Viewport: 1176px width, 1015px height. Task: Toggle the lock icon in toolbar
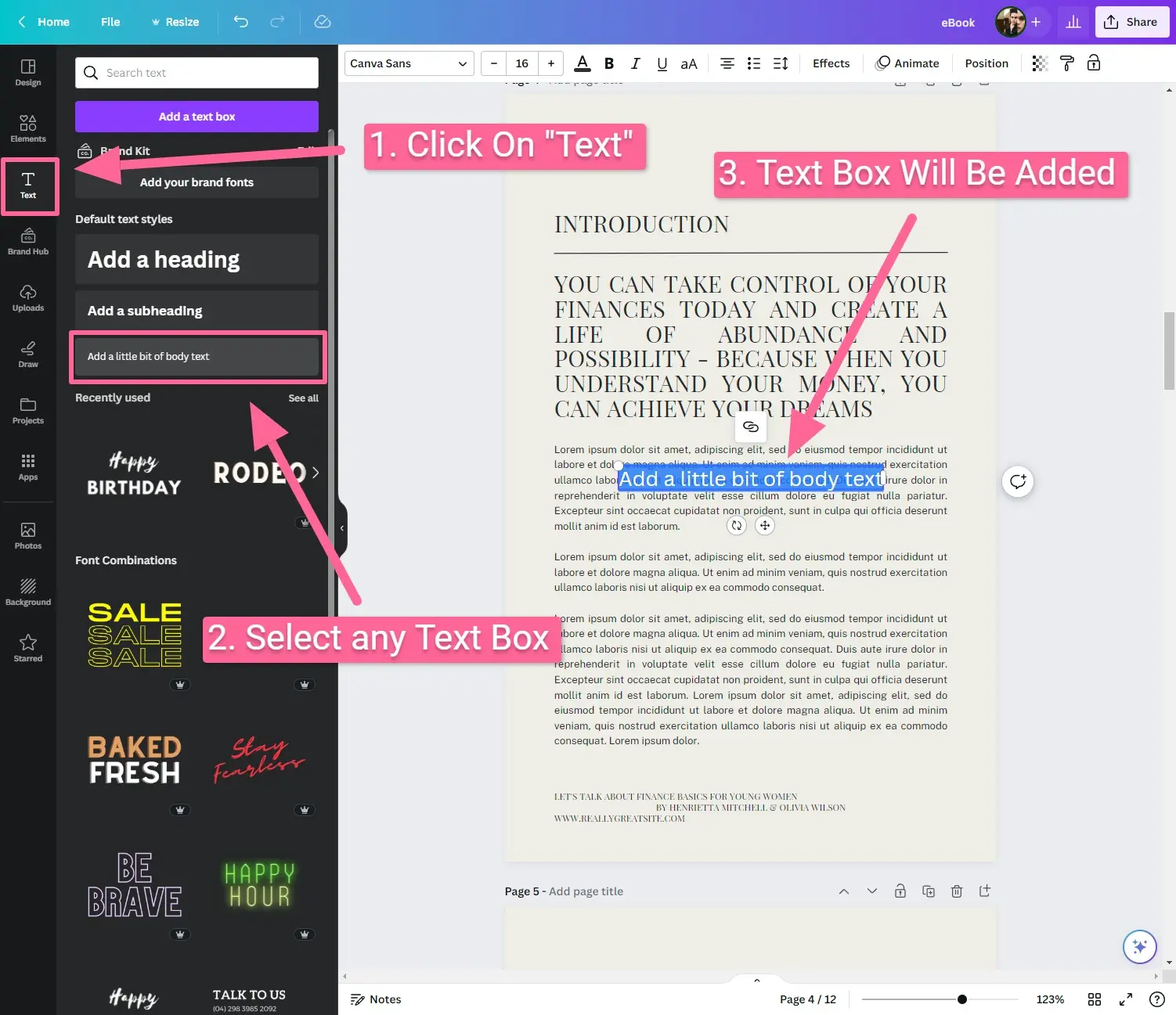point(1094,63)
